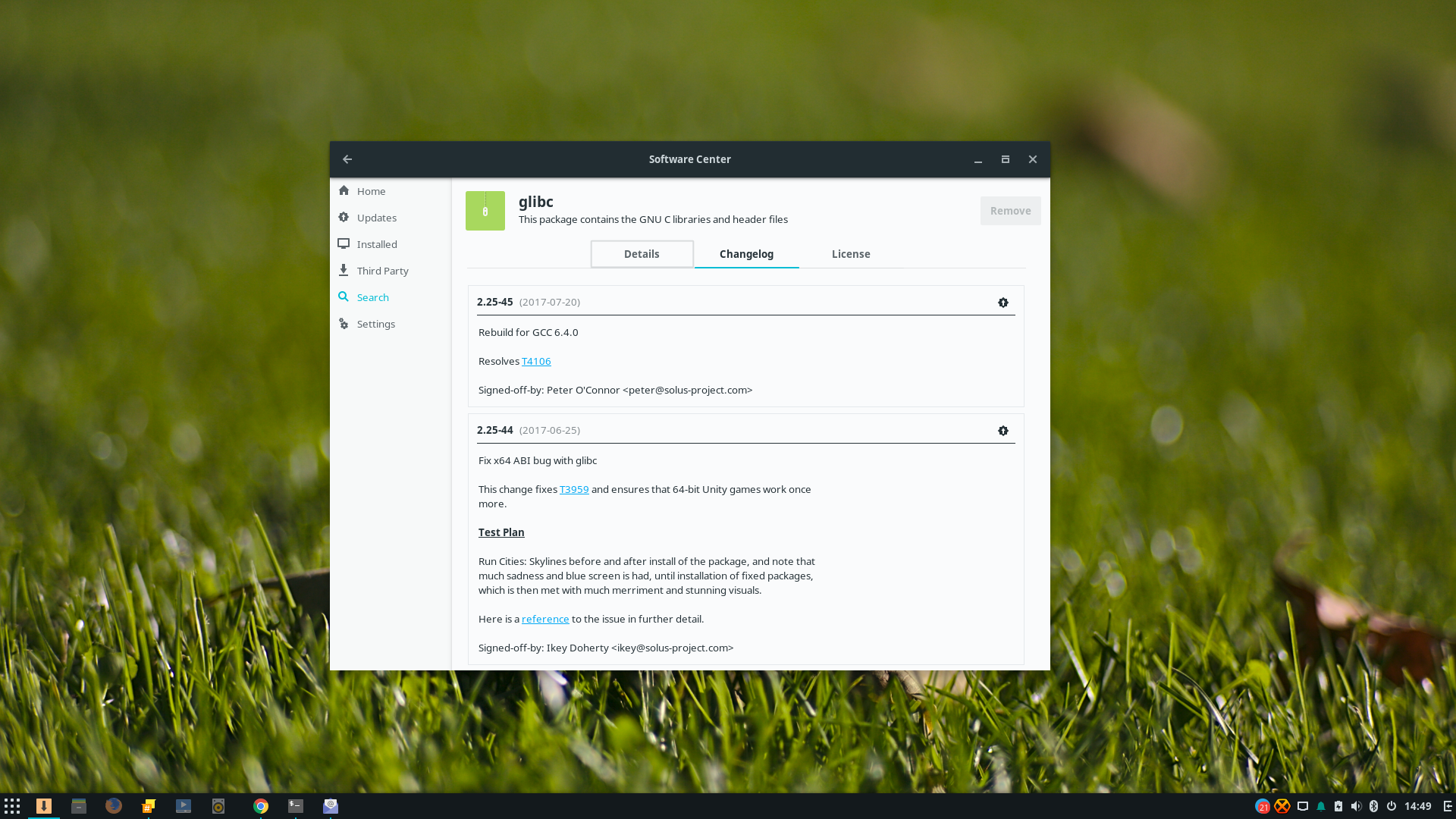Open the volume control tray icon
The height and width of the screenshot is (819, 1456).
[x=1356, y=806]
